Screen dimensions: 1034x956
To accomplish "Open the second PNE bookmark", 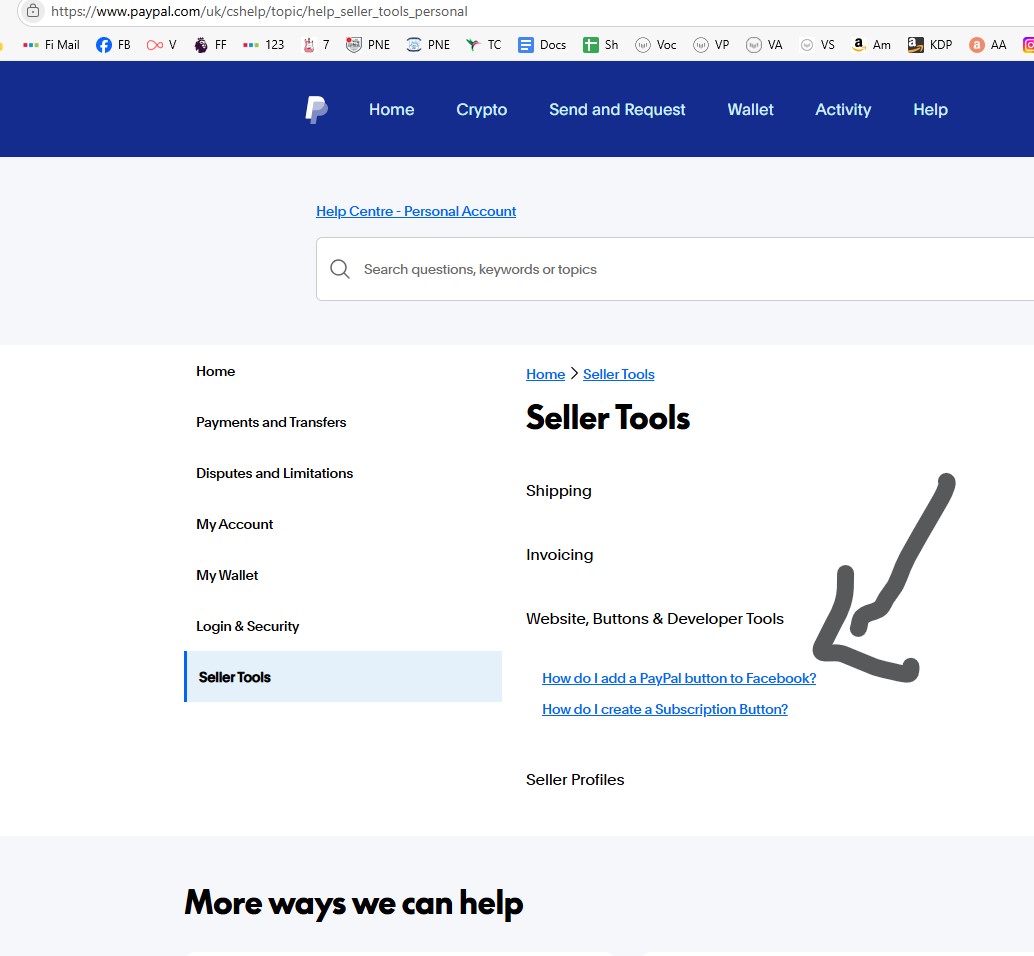I will 428,45.
